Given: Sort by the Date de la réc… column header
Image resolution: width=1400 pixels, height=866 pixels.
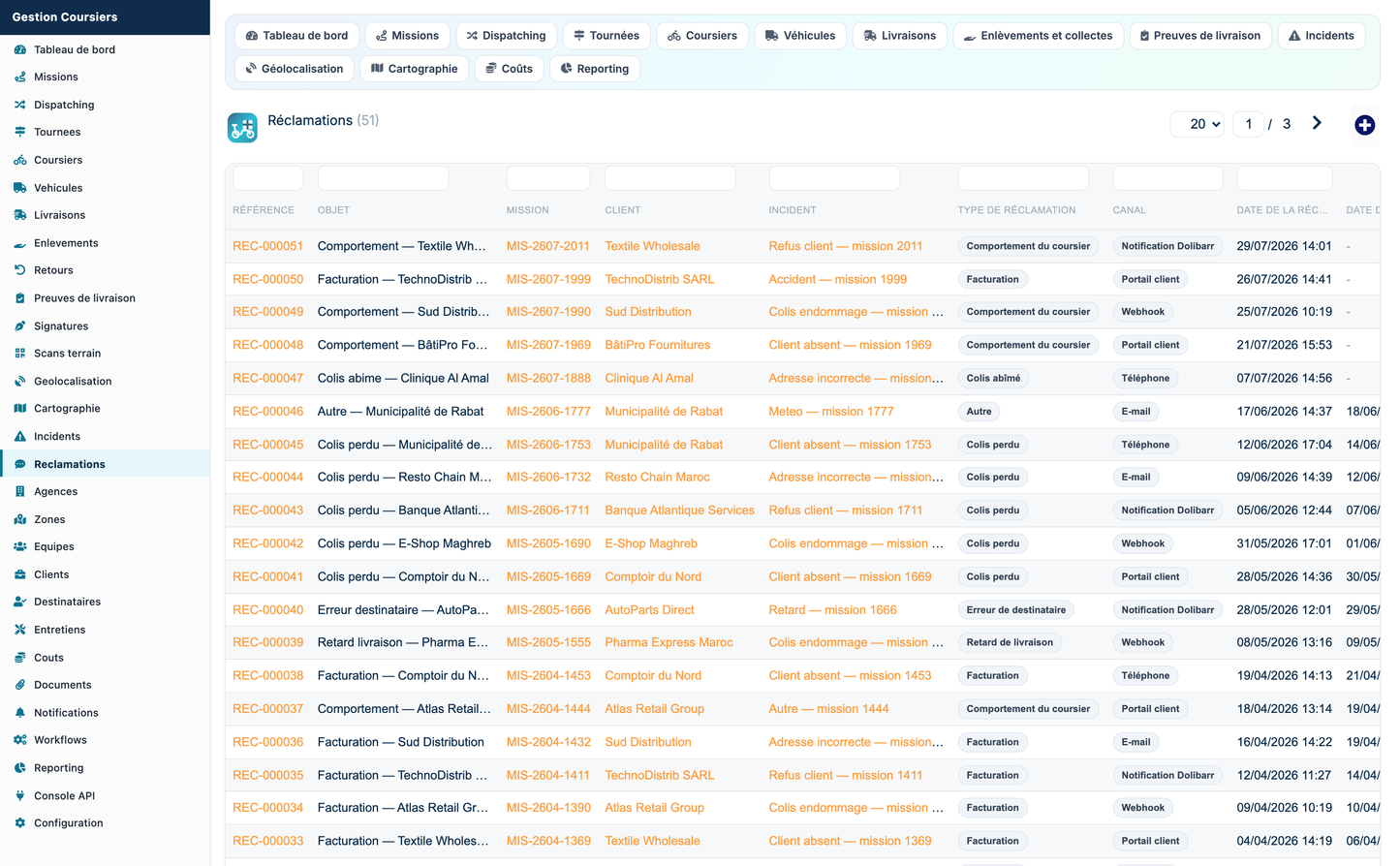Looking at the screenshot, I should click(x=1283, y=210).
